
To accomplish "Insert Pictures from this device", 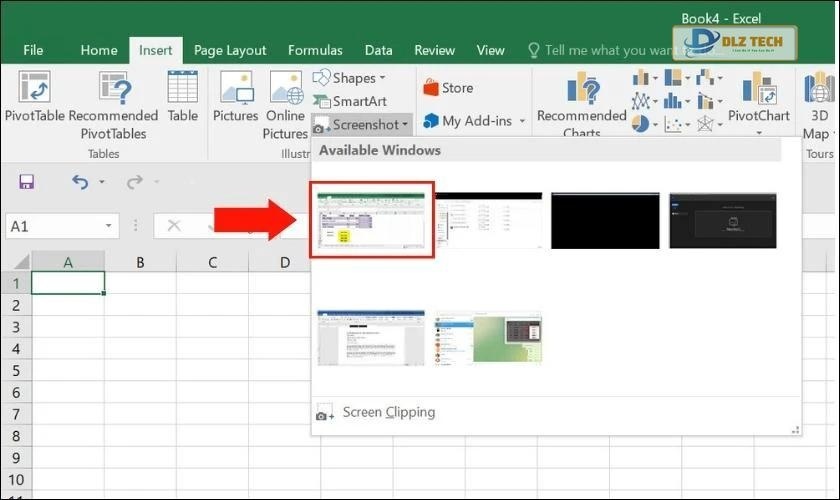I will pyautogui.click(x=236, y=96).
